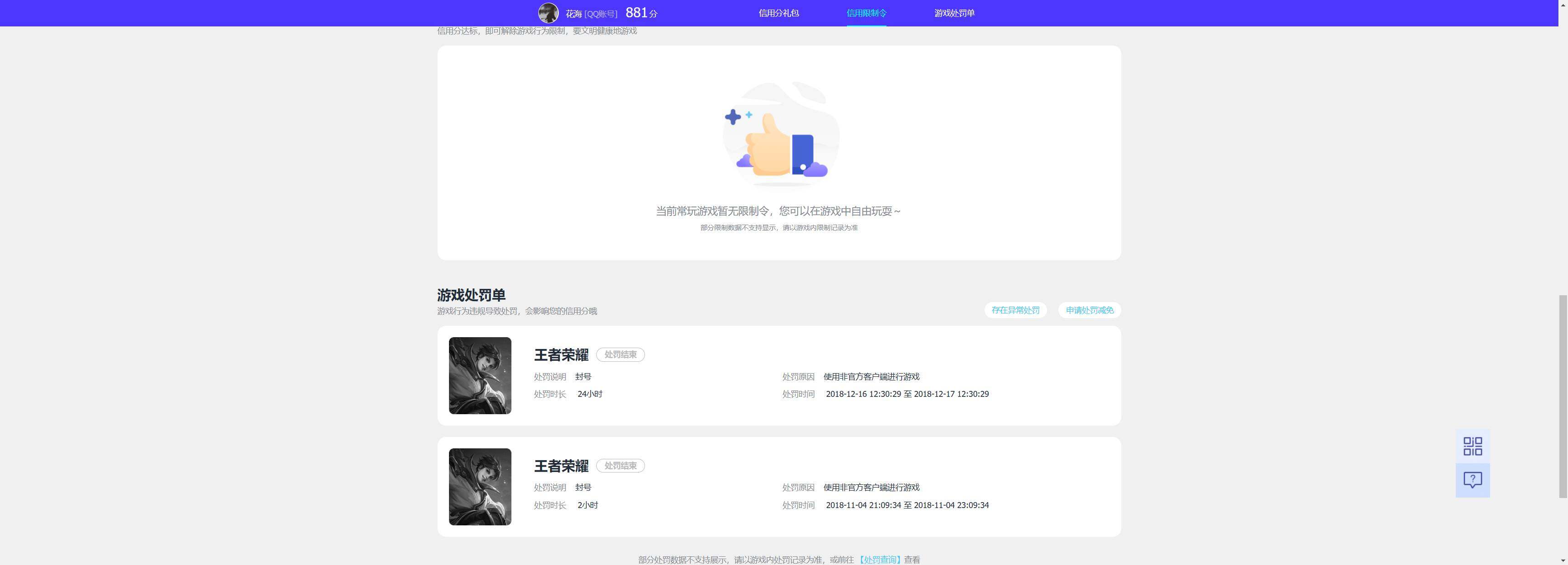Open the 花海 user avatar in the header
The height and width of the screenshot is (565, 1568).
coord(548,13)
